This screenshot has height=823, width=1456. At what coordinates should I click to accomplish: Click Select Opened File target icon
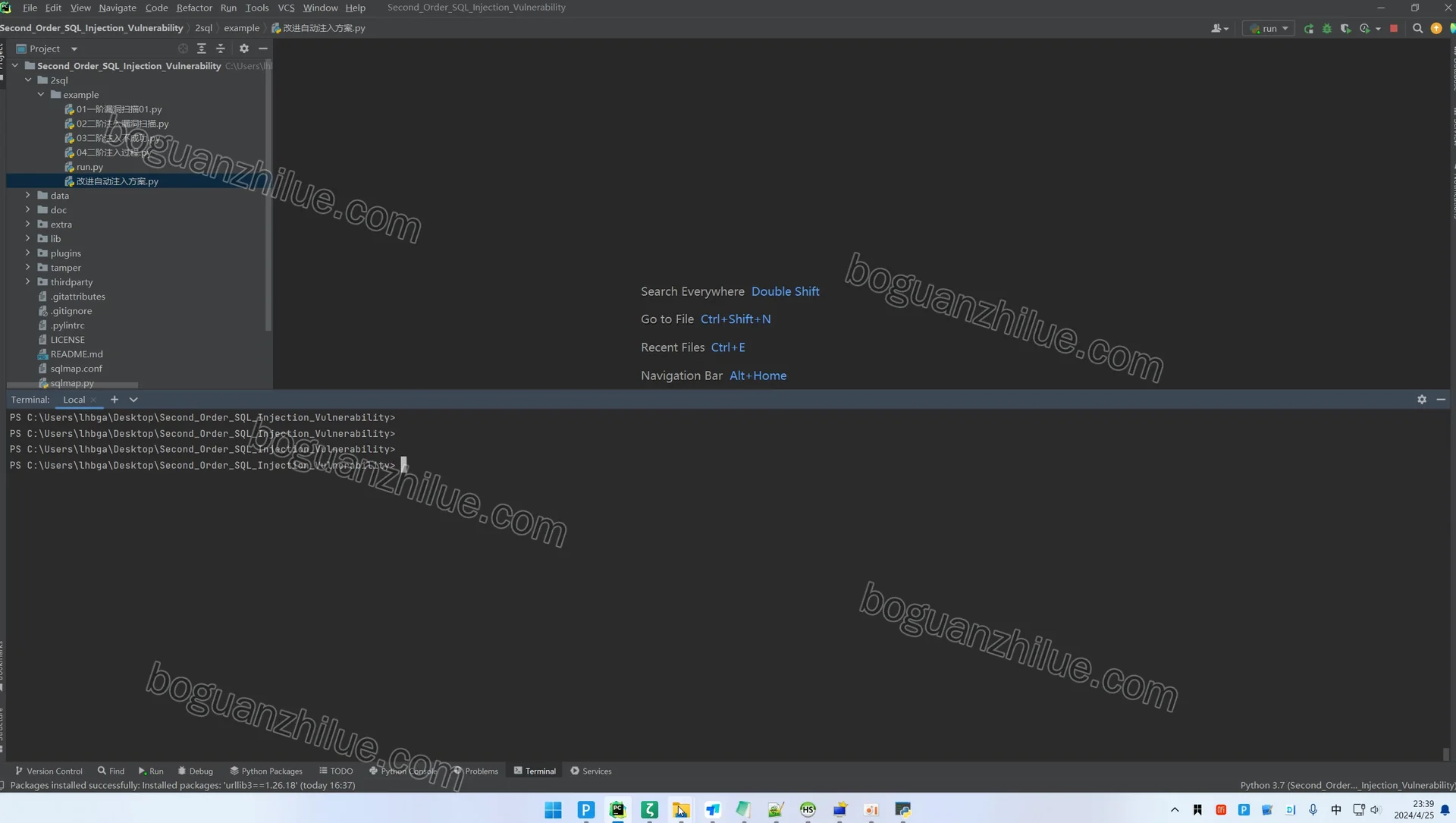point(183,49)
